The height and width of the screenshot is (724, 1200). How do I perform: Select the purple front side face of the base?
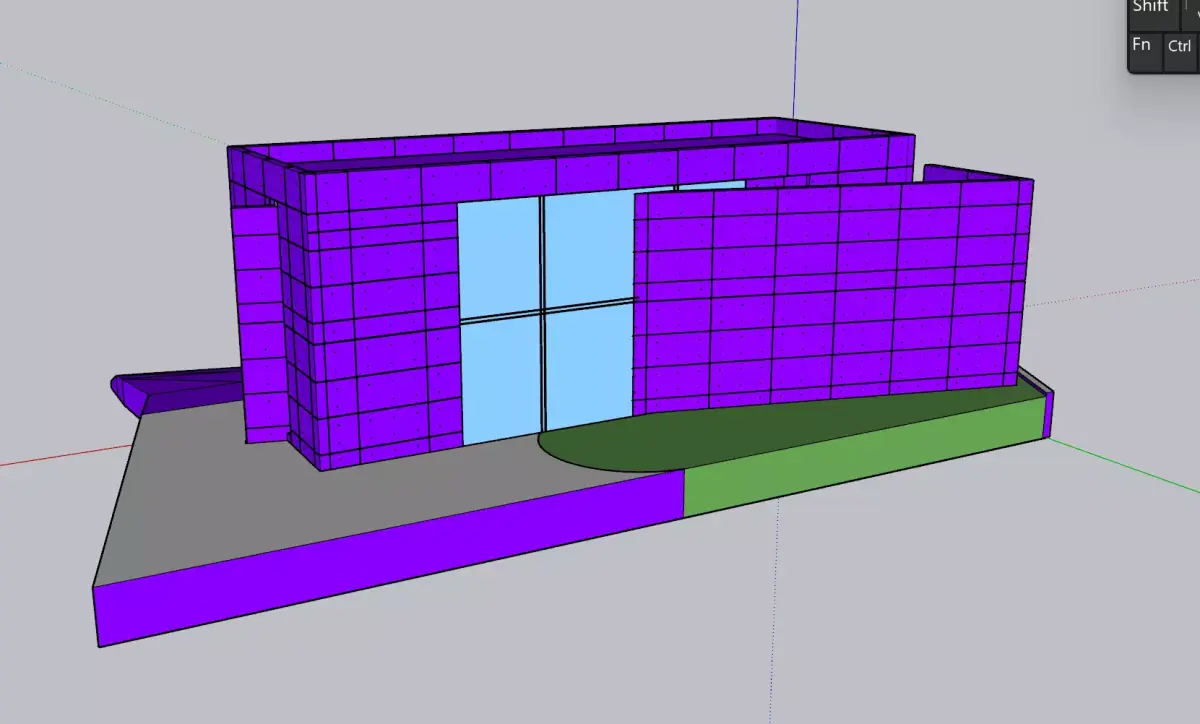390,560
